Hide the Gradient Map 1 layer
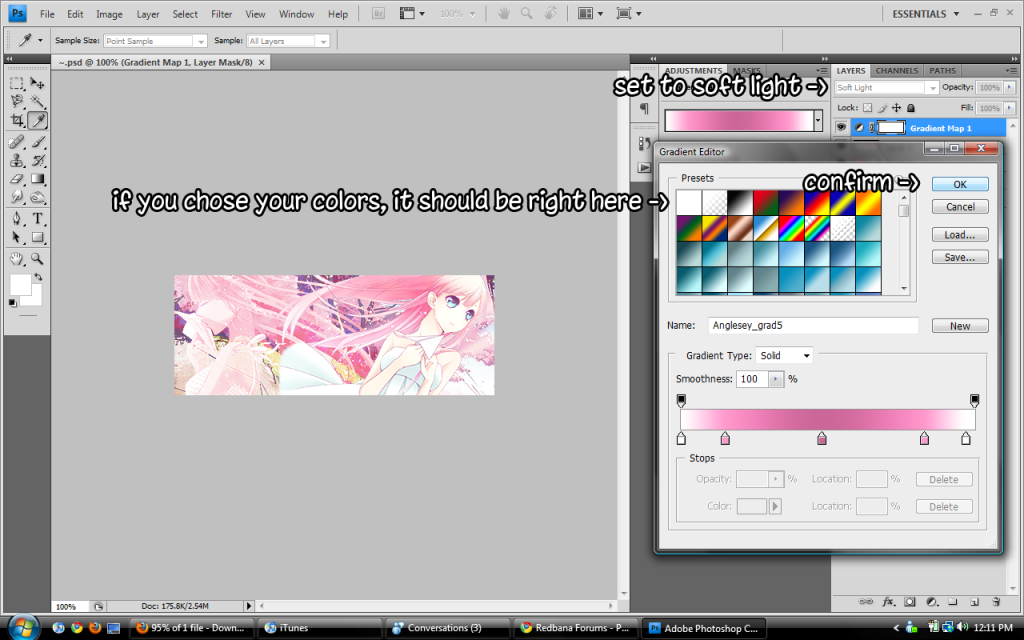This screenshot has width=1024, height=640. pos(841,127)
